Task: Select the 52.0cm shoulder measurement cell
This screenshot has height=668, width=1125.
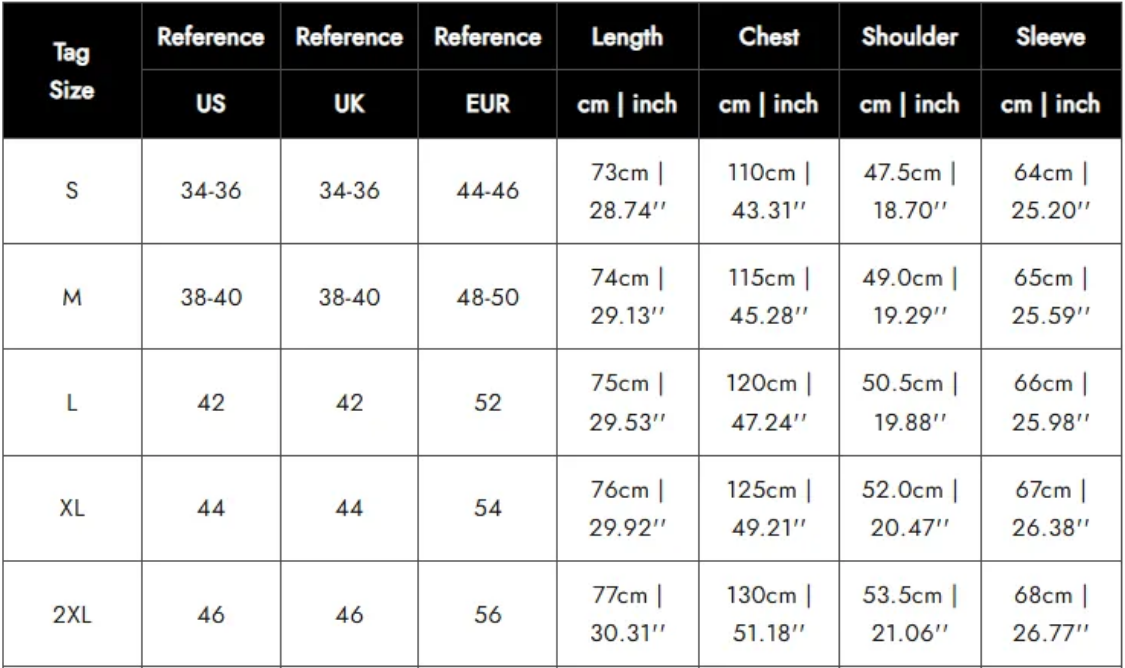Action: pyautogui.click(x=910, y=509)
